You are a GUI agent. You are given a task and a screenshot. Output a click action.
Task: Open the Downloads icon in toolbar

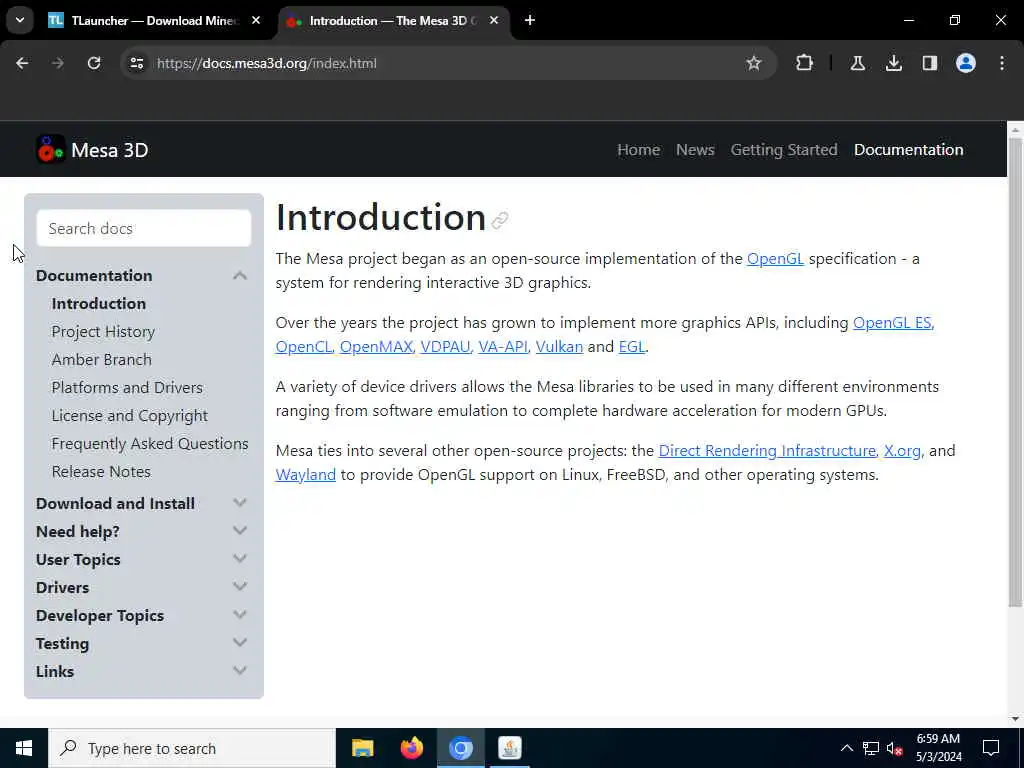[894, 63]
